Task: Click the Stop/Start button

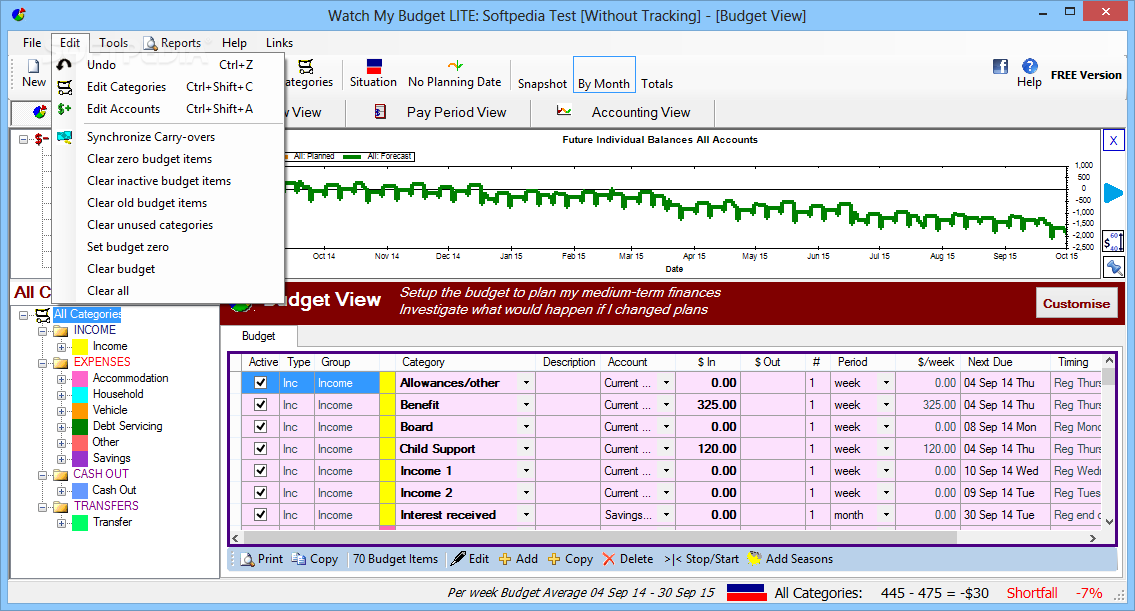Action: pyautogui.click(x=701, y=559)
